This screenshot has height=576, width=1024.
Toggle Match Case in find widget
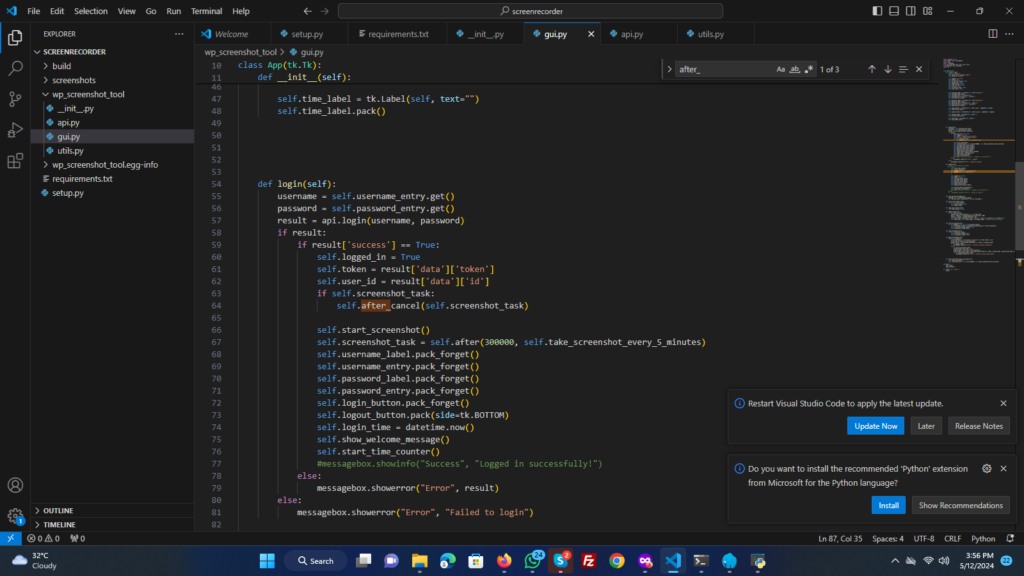(x=781, y=69)
